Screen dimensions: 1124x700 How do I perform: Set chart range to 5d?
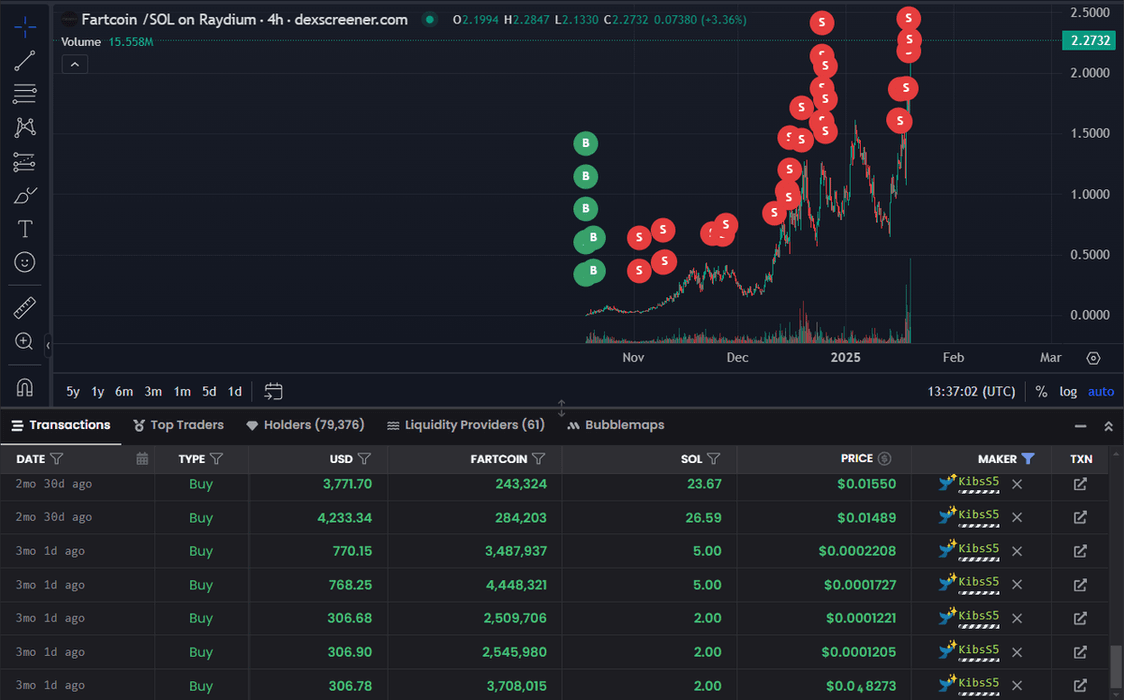(x=209, y=391)
